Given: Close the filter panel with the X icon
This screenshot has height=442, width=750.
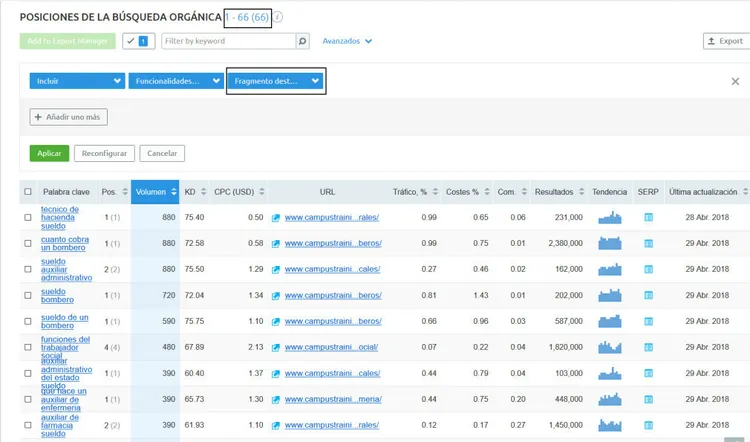Looking at the screenshot, I should point(735,81).
